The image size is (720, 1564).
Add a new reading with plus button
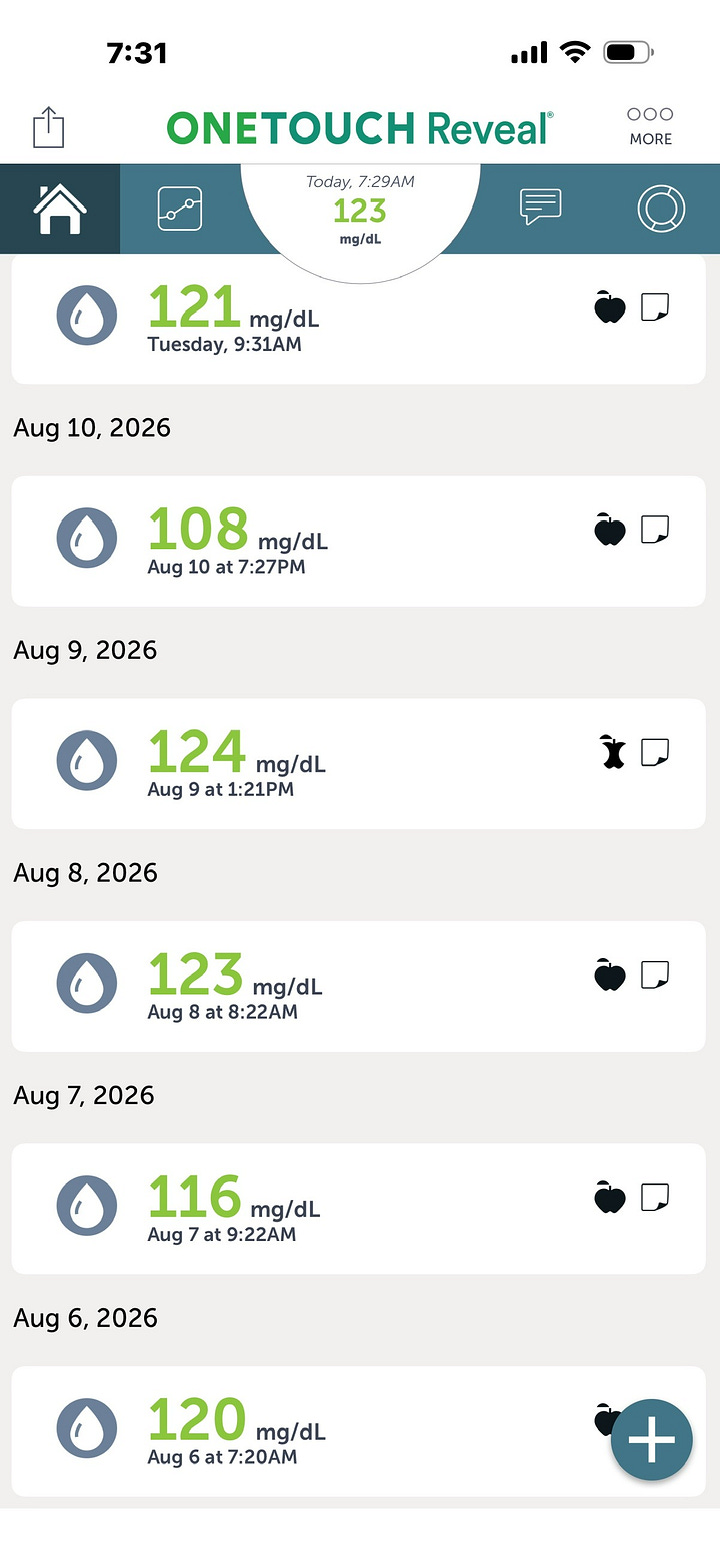[652, 1440]
